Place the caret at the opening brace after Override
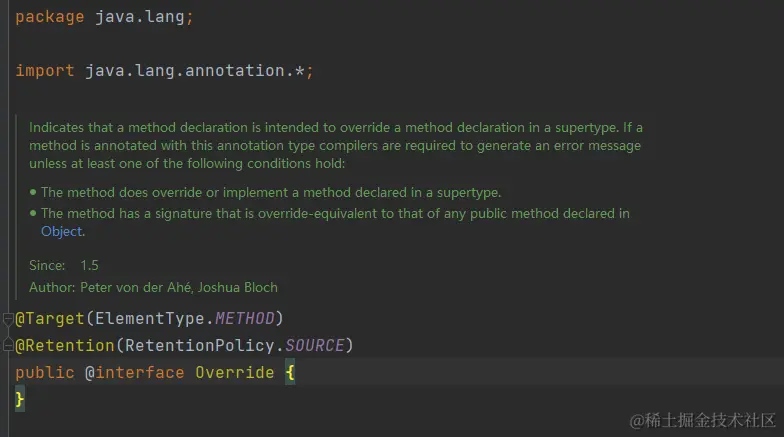Image resolution: width=784 pixels, height=437 pixels. [290, 372]
